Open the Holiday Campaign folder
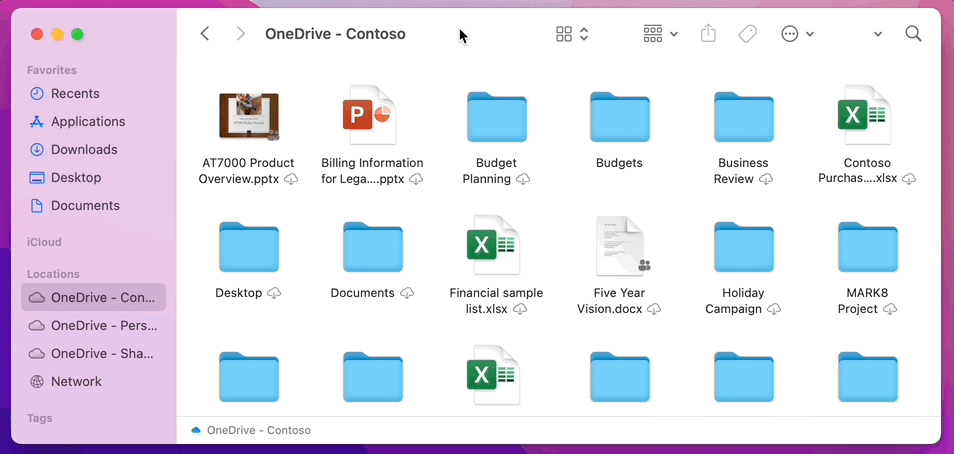 (x=742, y=247)
